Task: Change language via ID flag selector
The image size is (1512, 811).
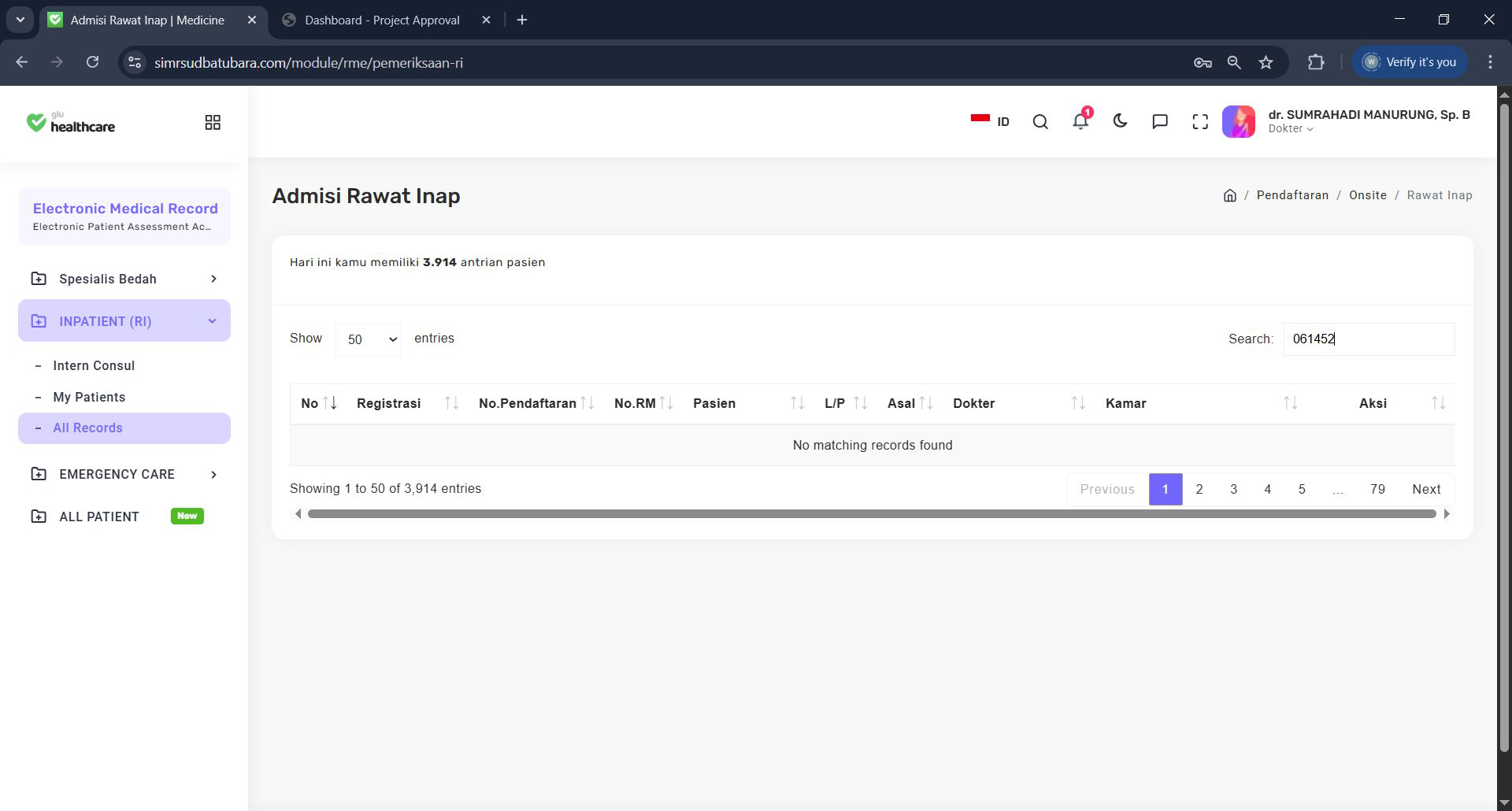Action: pyautogui.click(x=990, y=121)
